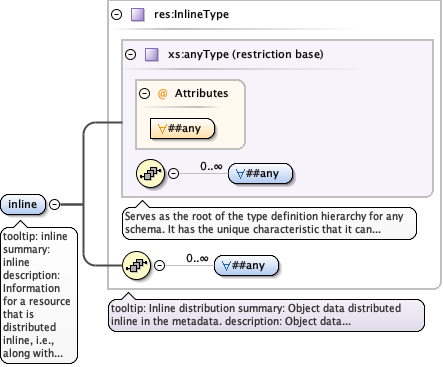This screenshot has height=367, width=443.
Task: Click the inline tooltip description box
Action: 39,295
